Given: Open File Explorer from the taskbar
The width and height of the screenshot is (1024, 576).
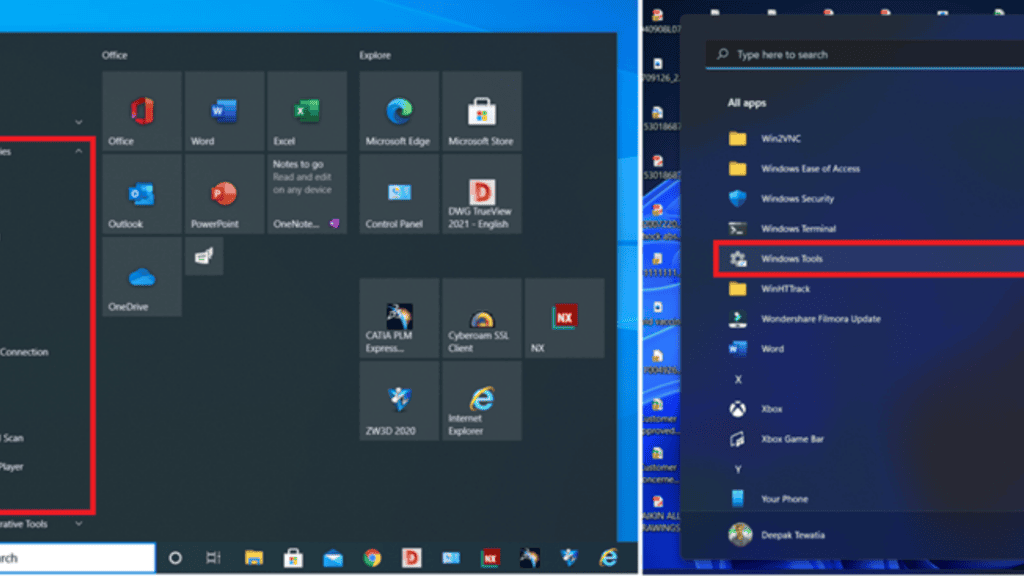Looking at the screenshot, I should [254, 558].
